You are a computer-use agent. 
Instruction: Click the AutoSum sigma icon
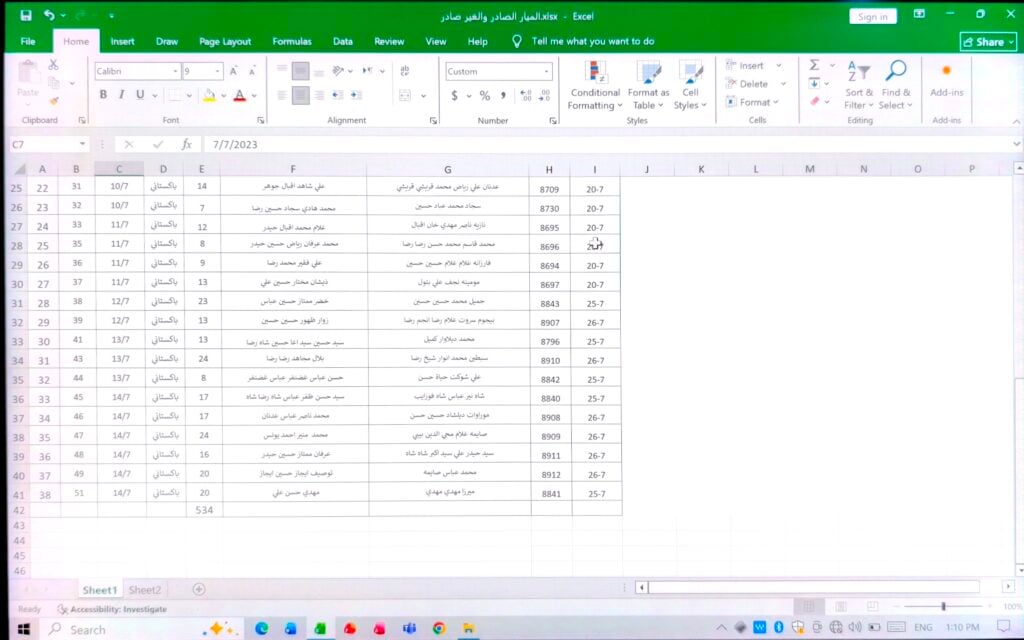point(814,65)
